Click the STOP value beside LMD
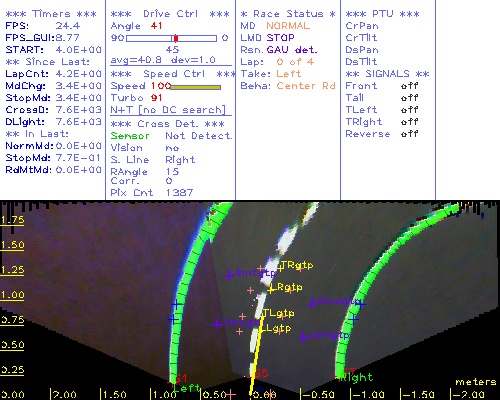Image resolution: width=500 pixels, height=400 pixels. coord(280,38)
